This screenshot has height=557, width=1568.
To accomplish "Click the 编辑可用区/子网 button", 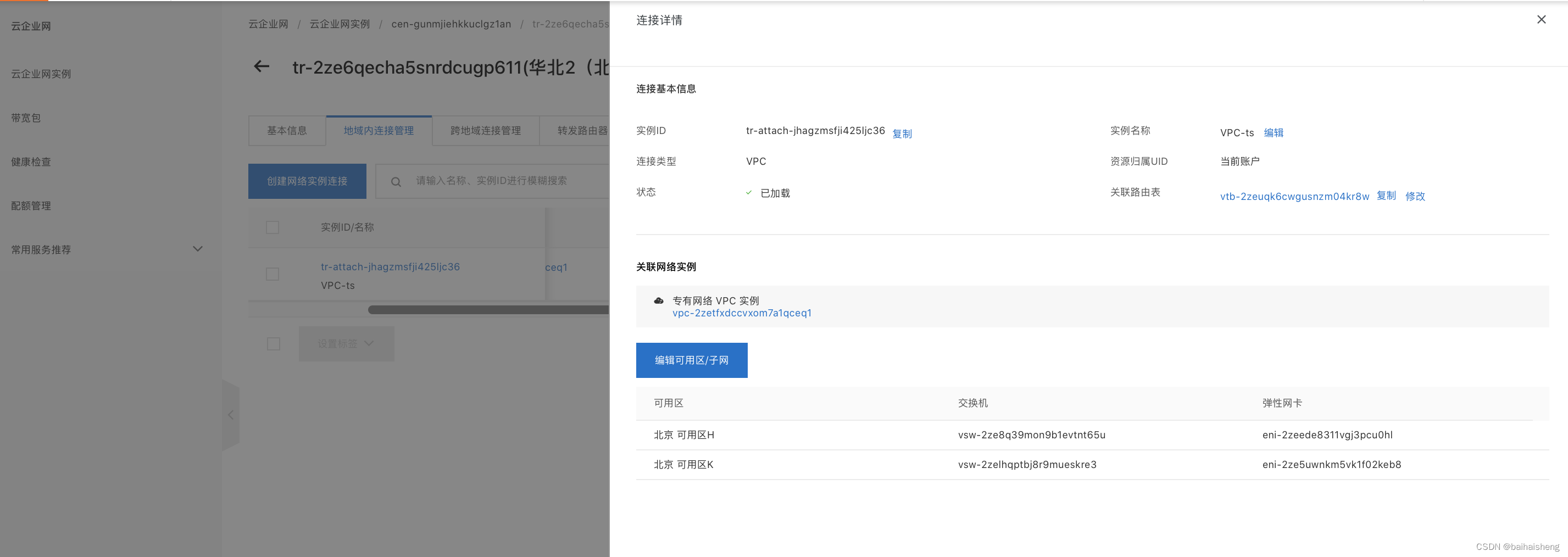I will (x=692, y=360).
